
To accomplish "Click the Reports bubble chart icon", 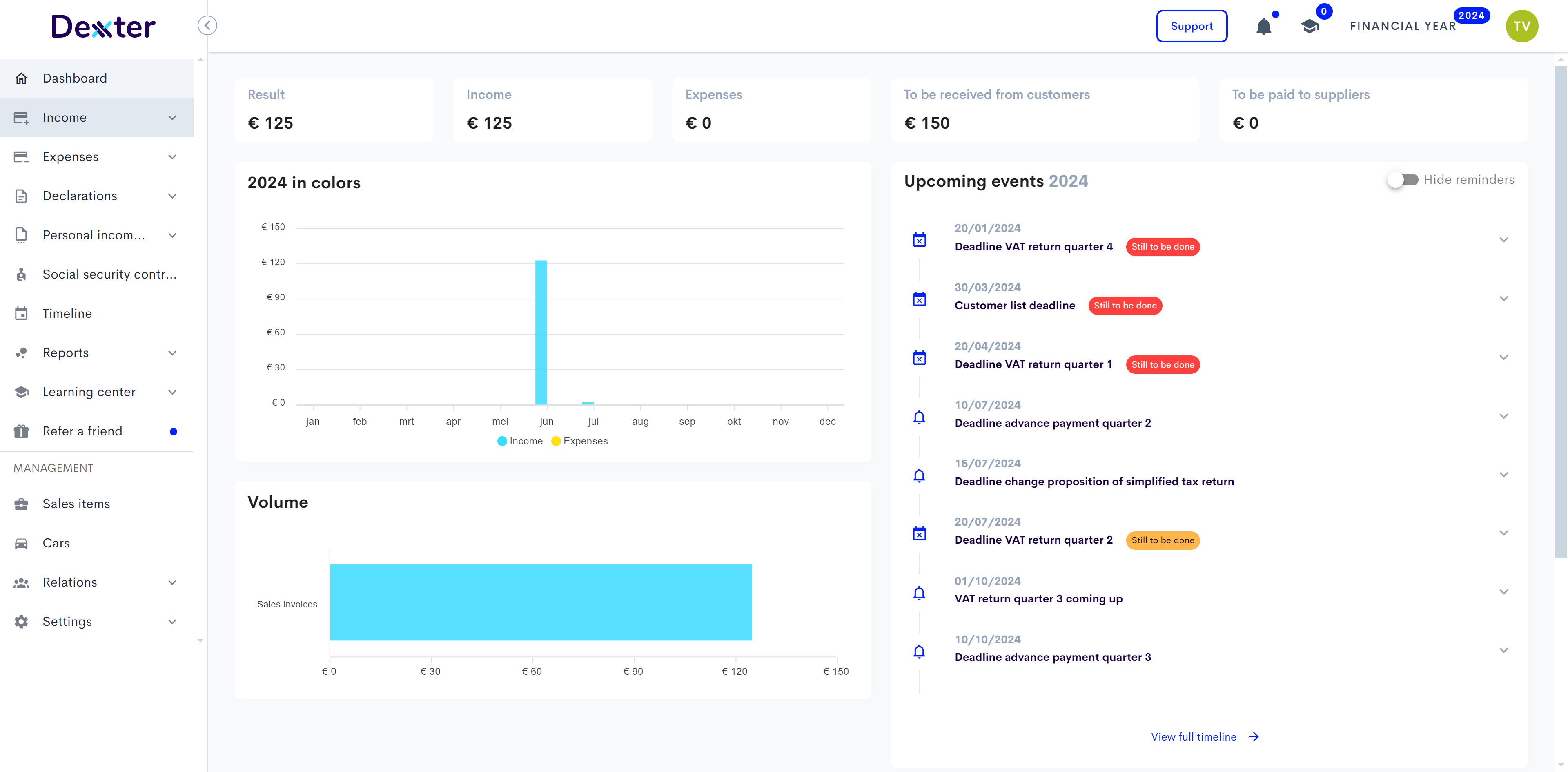I will [21, 353].
